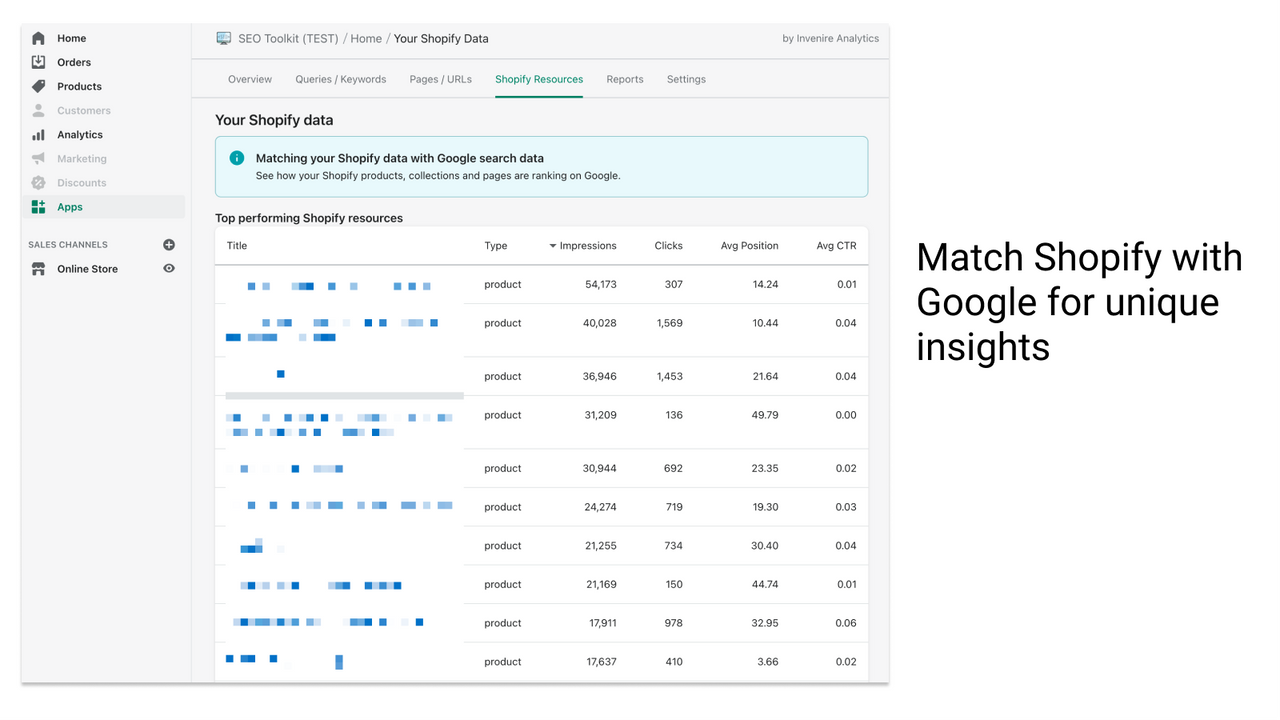This screenshot has width=1280, height=720.
Task: Click the 1,453 clicks value
Action: point(670,377)
